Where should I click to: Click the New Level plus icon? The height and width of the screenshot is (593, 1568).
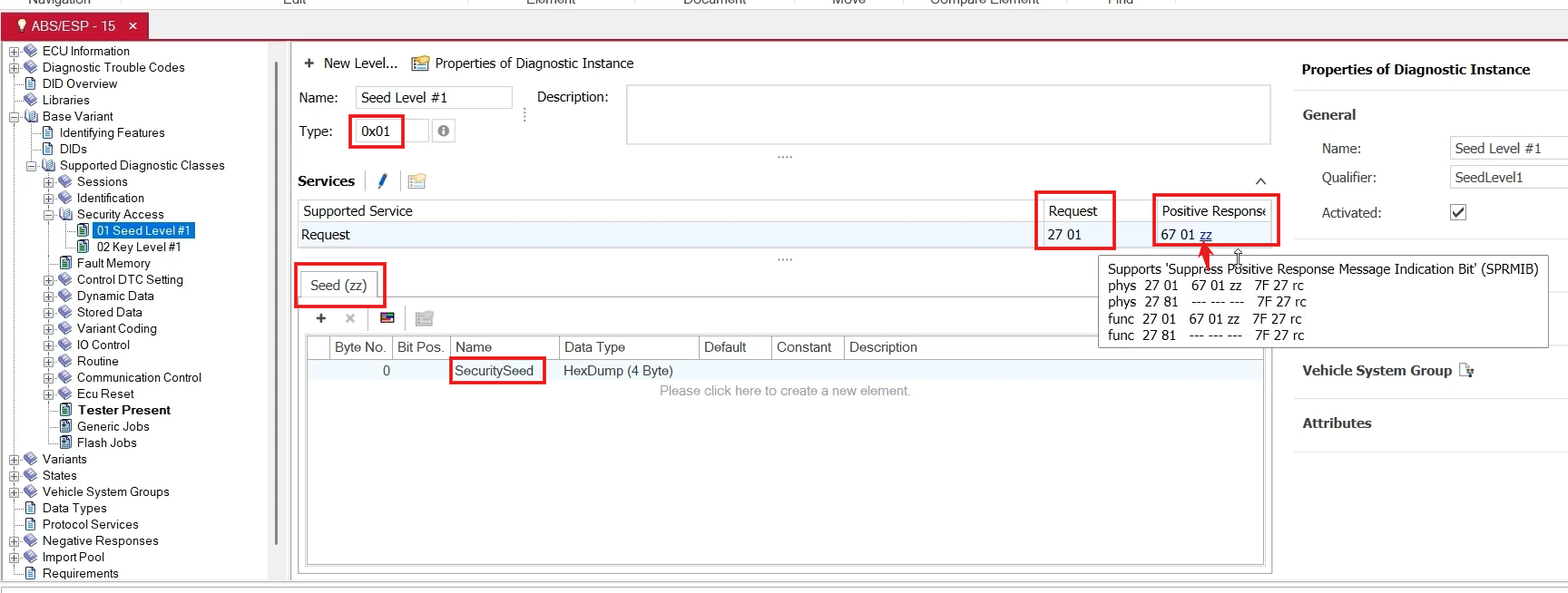click(x=309, y=63)
